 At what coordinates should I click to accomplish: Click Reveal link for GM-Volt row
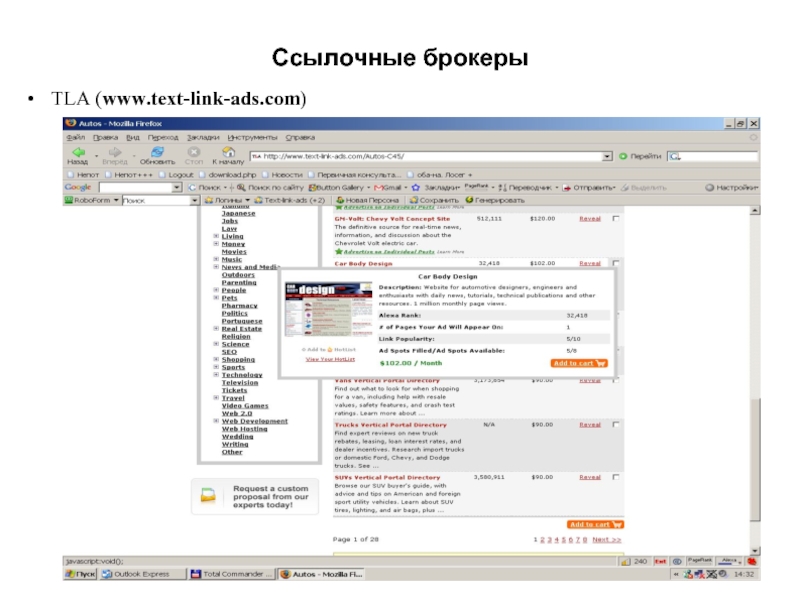point(590,218)
